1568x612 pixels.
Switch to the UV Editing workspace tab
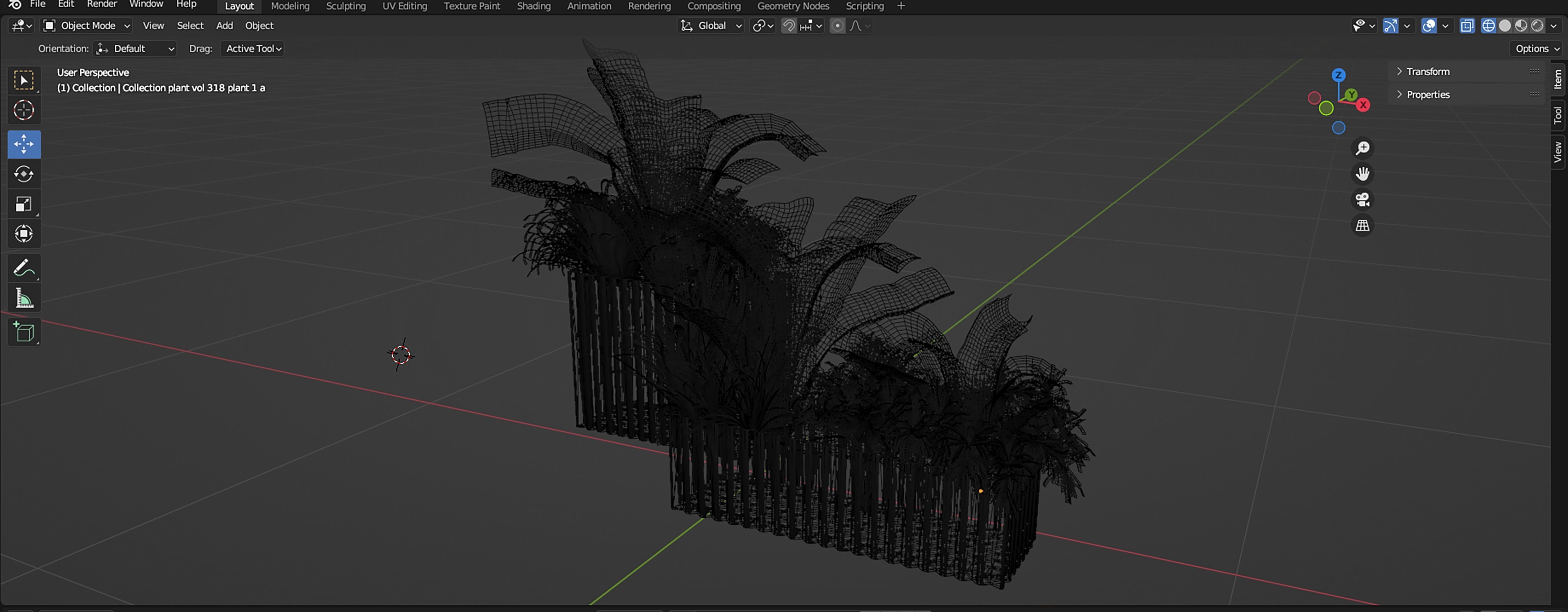[x=405, y=6]
